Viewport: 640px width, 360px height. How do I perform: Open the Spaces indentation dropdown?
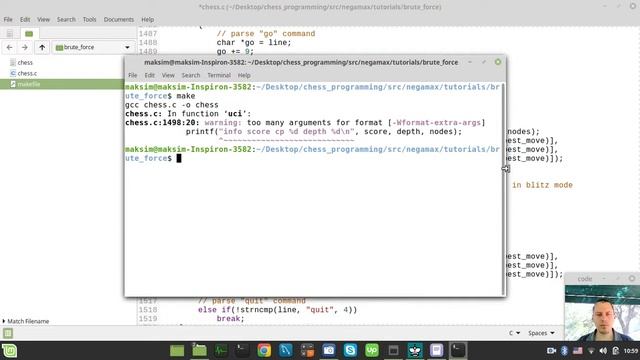click(x=541, y=333)
